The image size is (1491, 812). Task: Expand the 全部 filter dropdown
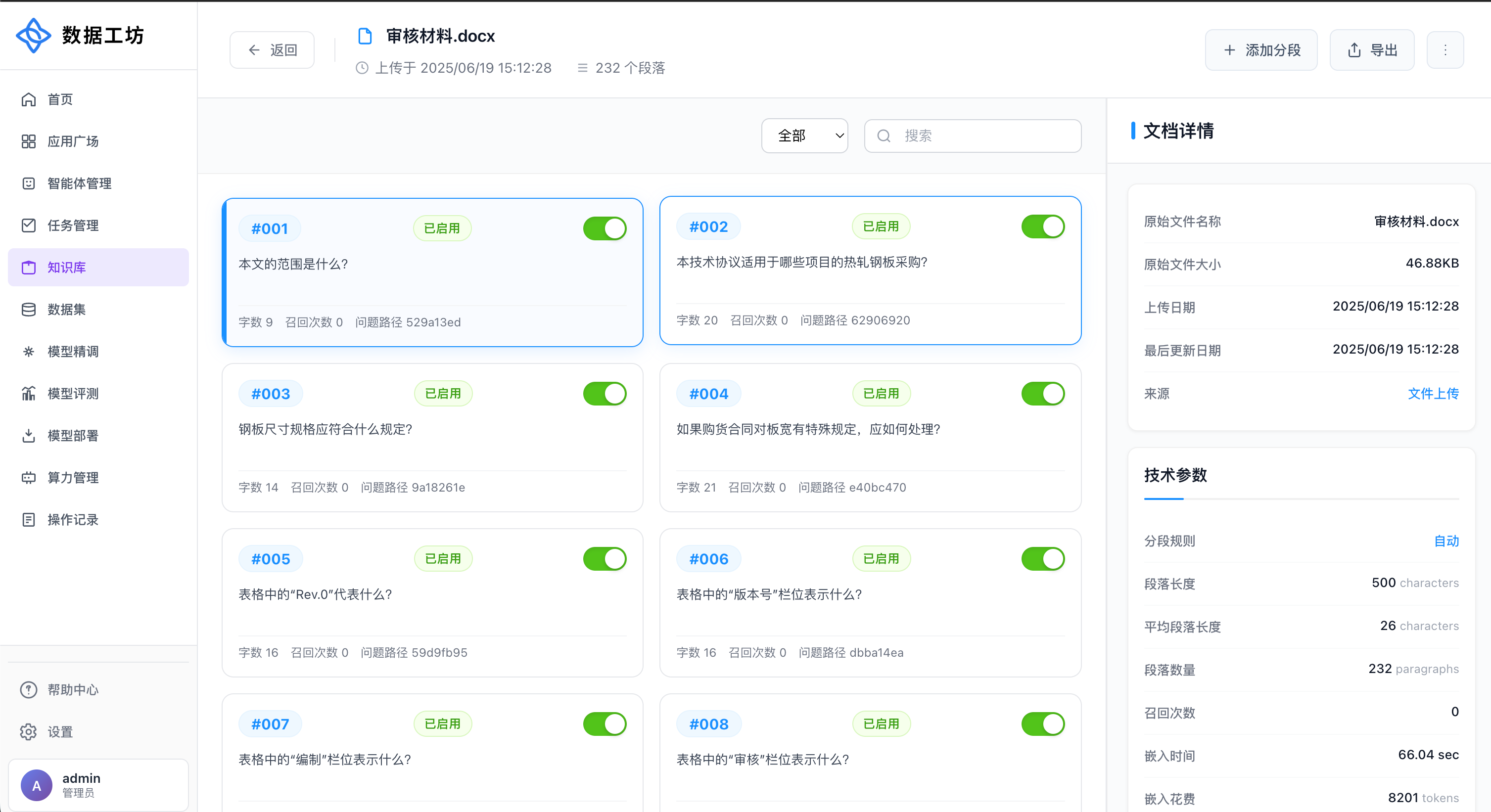tap(804, 136)
